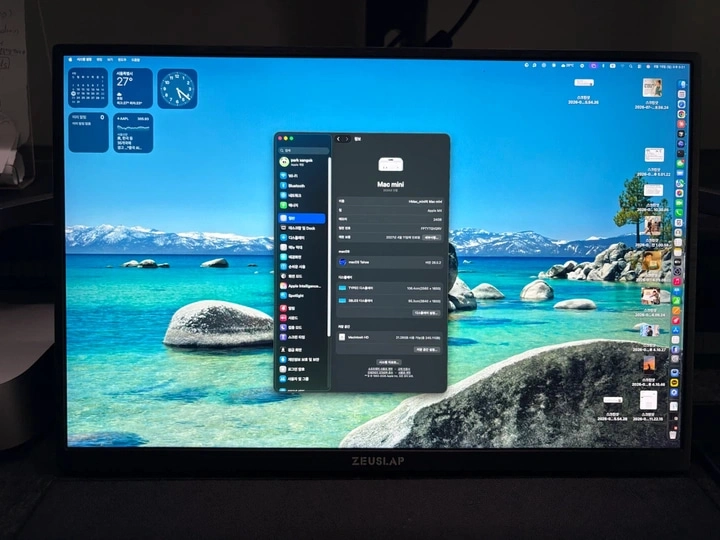Click the Display Settings button
This screenshot has width=720, height=540.
coord(426,313)
